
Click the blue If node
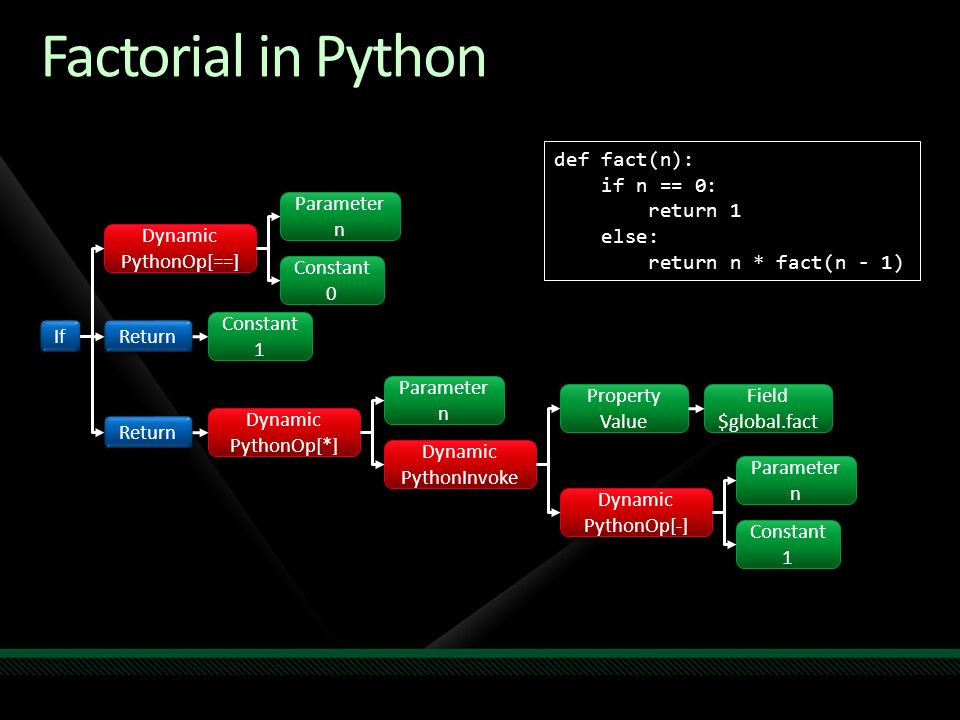pyautogui.click(x=60, y=336)
